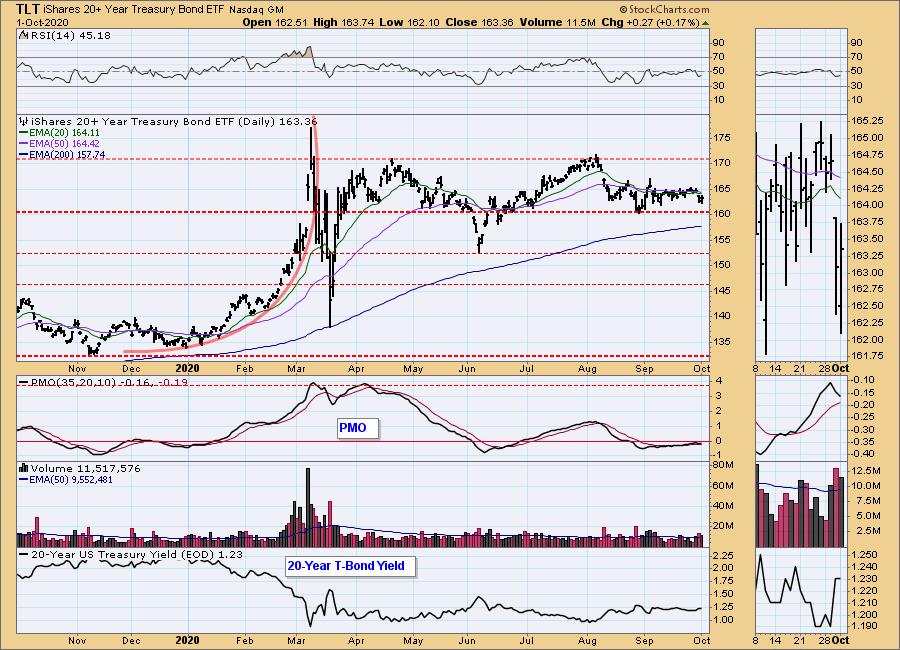900x650 pixels.
Task: Select the chart title iShares 20+ Year Treasury Bond ETF at top
Action: 134,10
